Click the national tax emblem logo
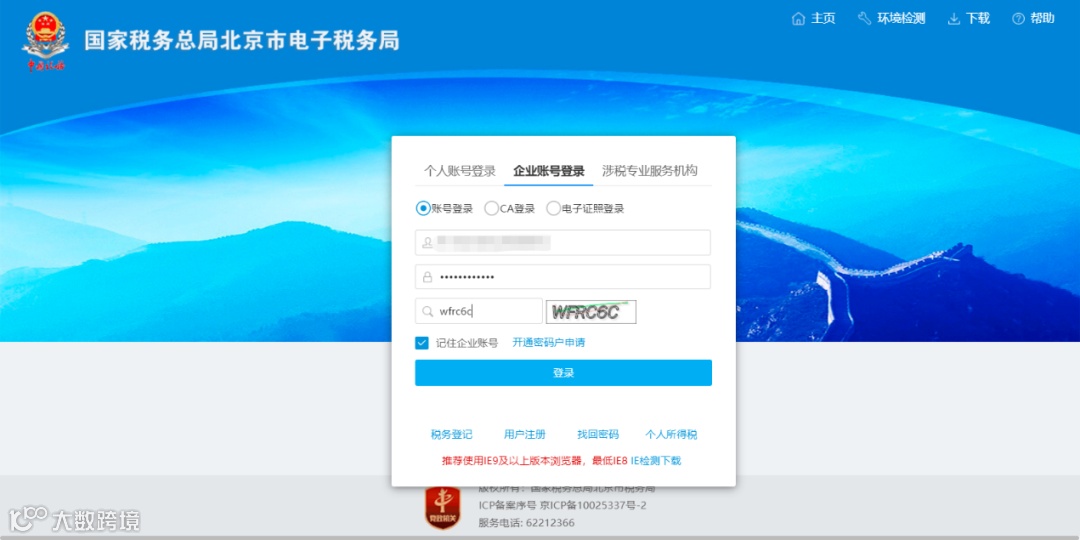This screenshot has height=540, width=1080. (45, 42)
